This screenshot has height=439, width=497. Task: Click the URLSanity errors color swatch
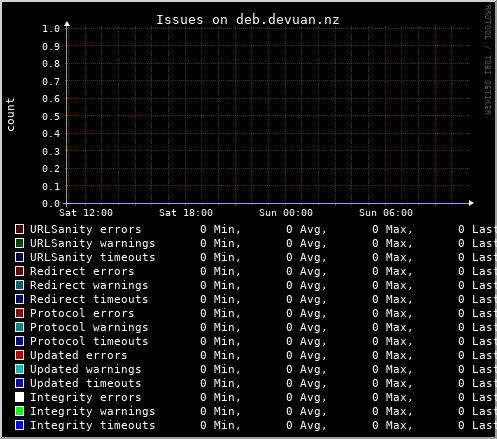pos(19,229)
